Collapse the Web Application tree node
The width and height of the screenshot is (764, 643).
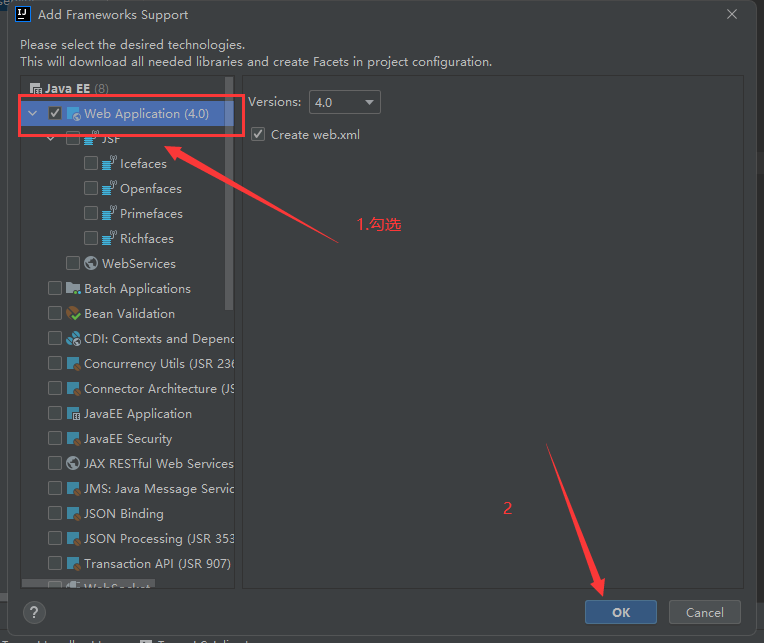pos(33,113)
